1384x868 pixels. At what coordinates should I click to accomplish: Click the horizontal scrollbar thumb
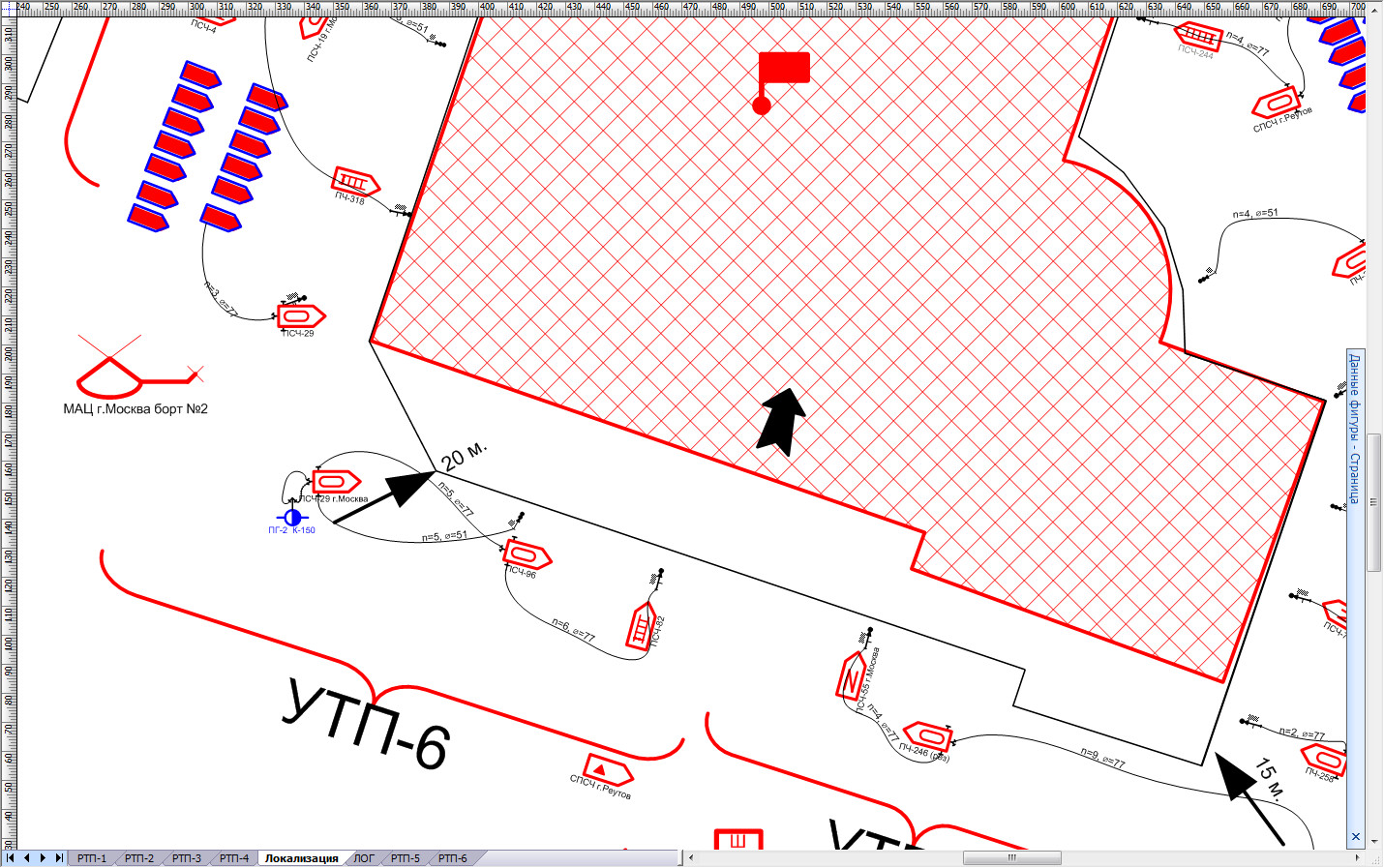coord(1012,857)
